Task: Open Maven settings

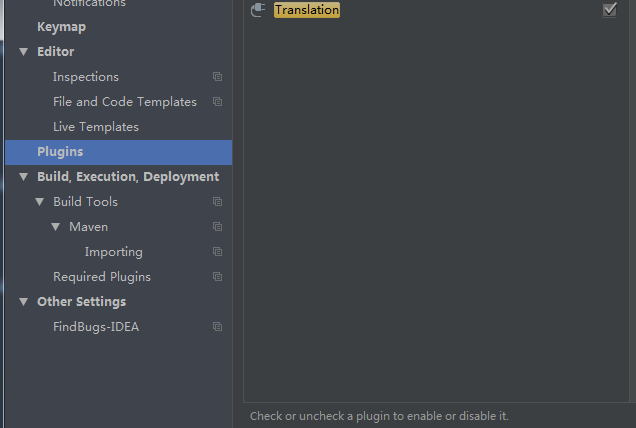Action: [x=88, y=227]
